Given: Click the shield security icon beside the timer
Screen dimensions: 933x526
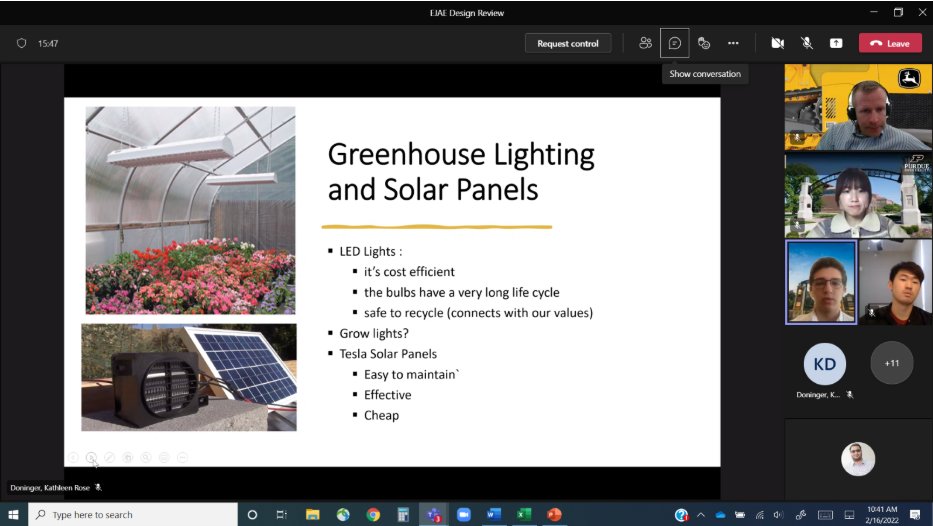Looking at the screenshot, I should [x=21, y=43].
